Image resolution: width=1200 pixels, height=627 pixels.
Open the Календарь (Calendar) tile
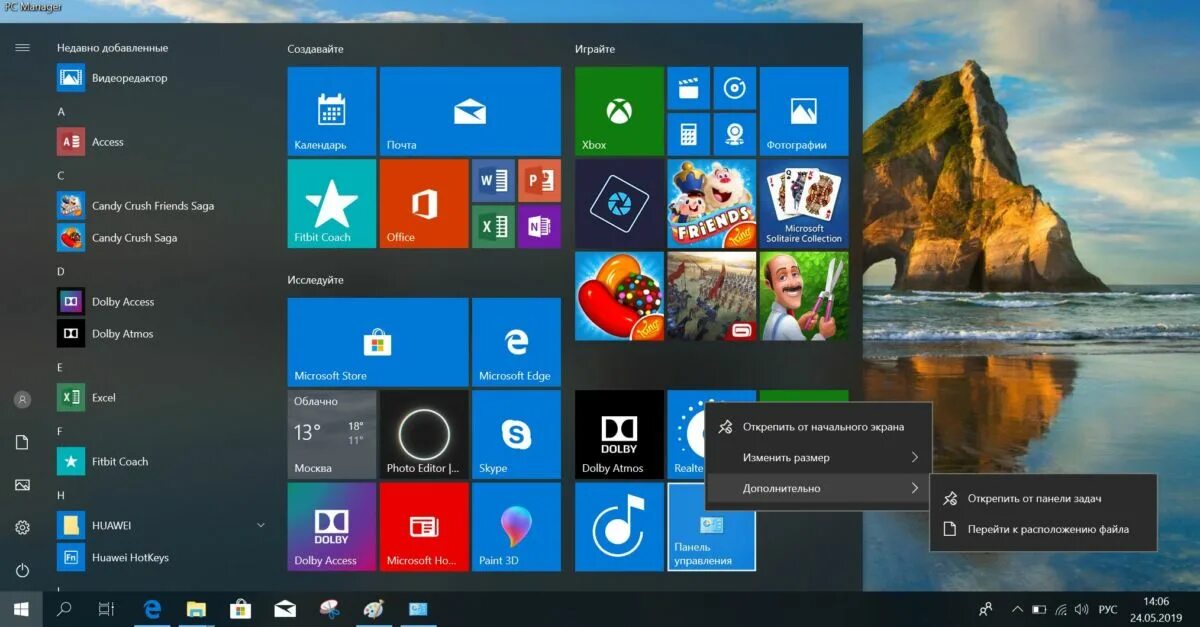click(x=330, y=110)
